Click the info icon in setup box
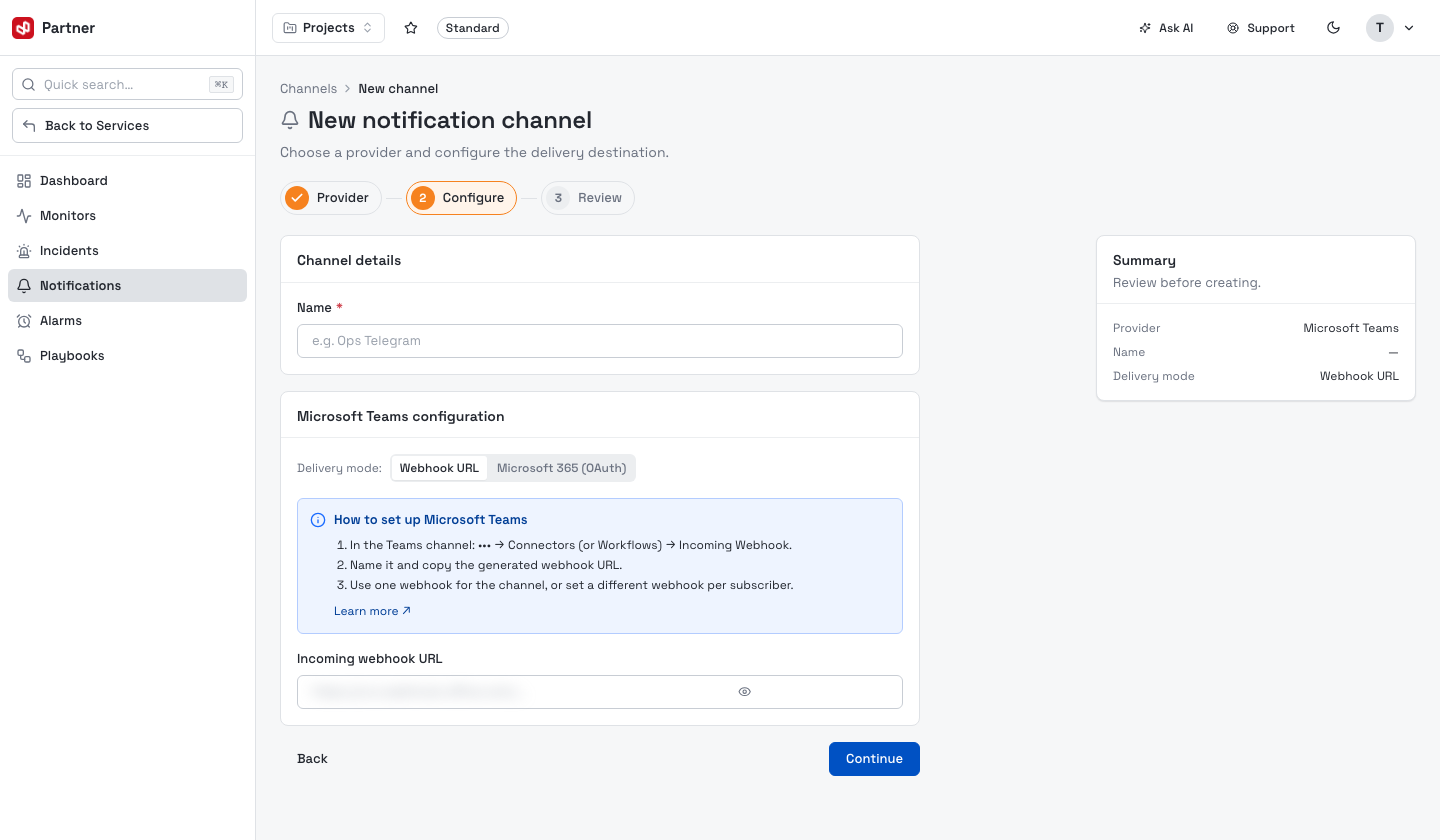Image resolution: width=1440 pixels, height=840 pixels. 318,520
